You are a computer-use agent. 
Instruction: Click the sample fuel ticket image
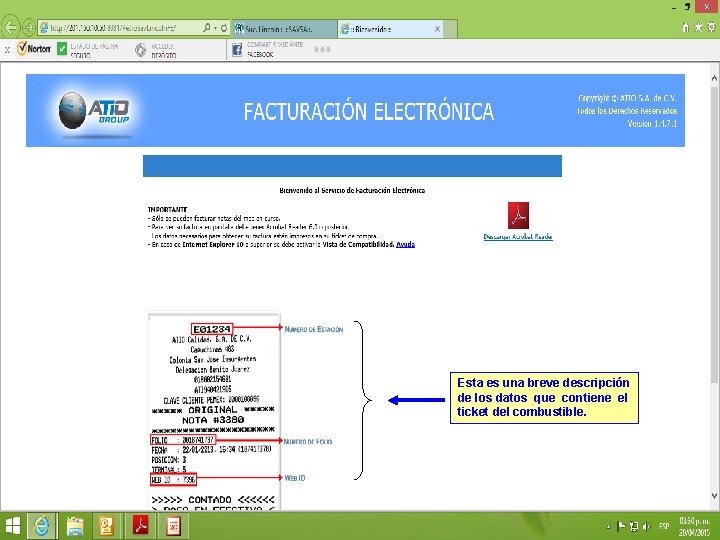[214, 411]
